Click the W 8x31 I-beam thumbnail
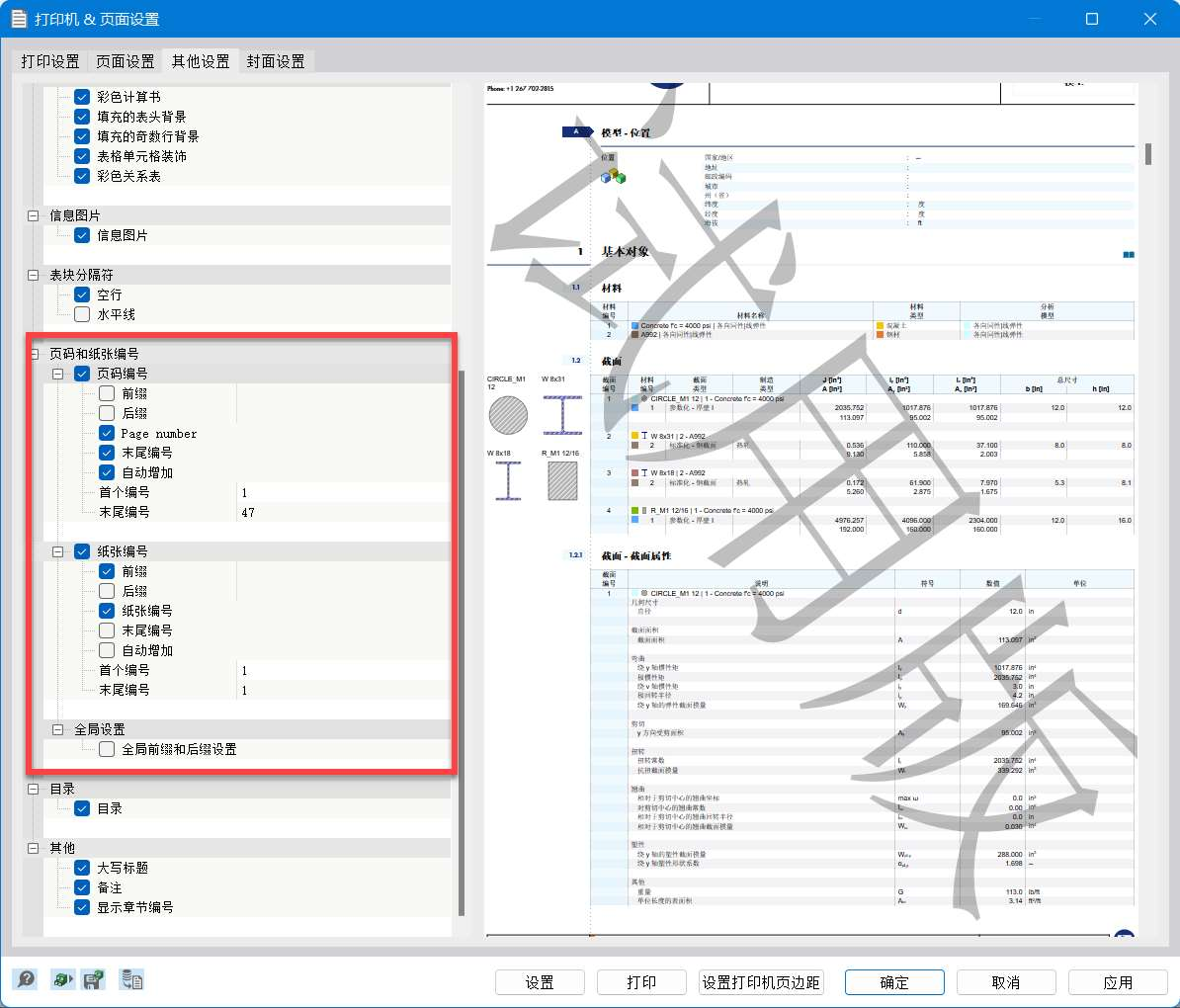 pos(562,415)
